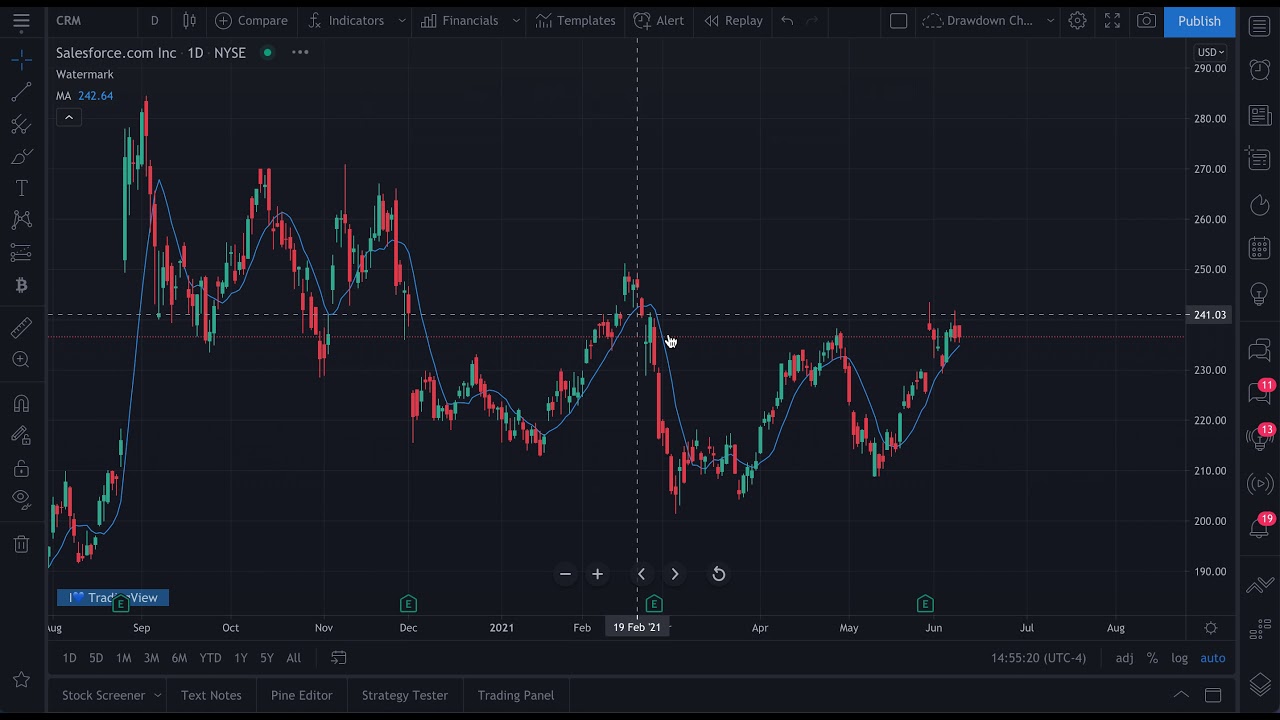
Task: Select the crosshair cursor tool
Action: 21,60
